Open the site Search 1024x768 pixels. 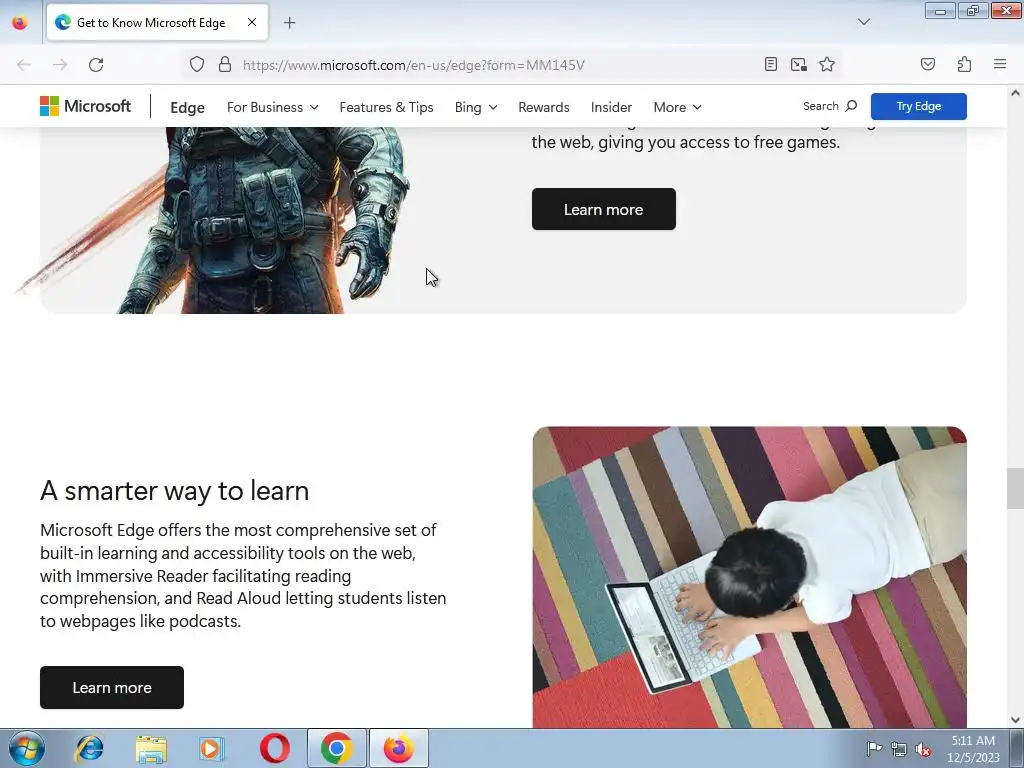coord(830,106)
